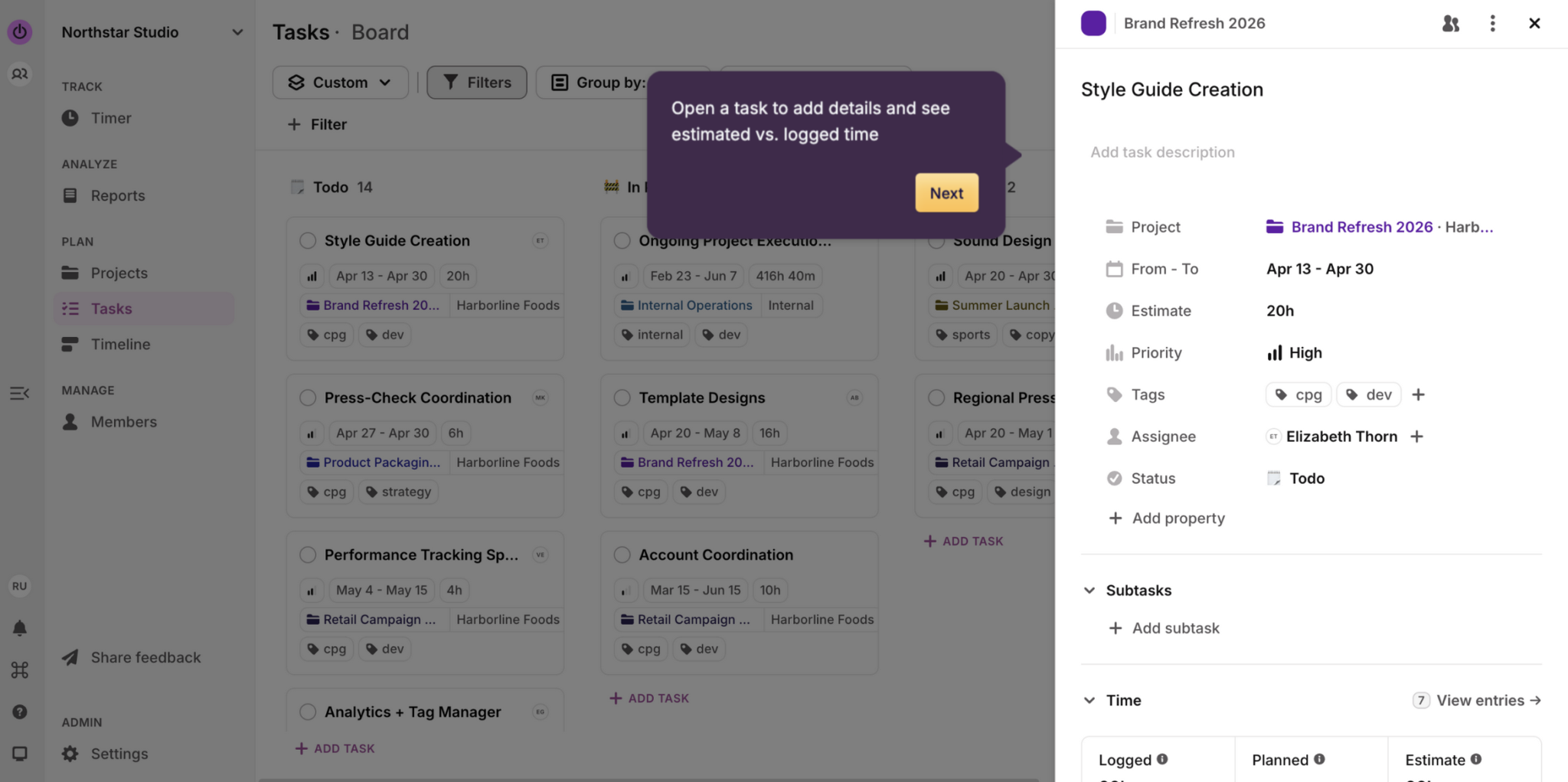Open the Northstar Studio workspace dropdown

coord(152,32)
